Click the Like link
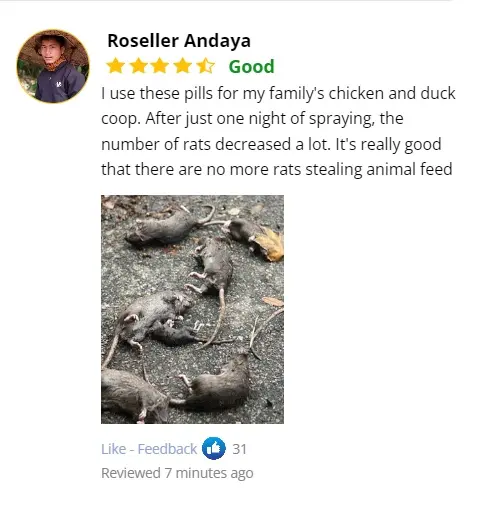480x508 pixels. point(113,449)
